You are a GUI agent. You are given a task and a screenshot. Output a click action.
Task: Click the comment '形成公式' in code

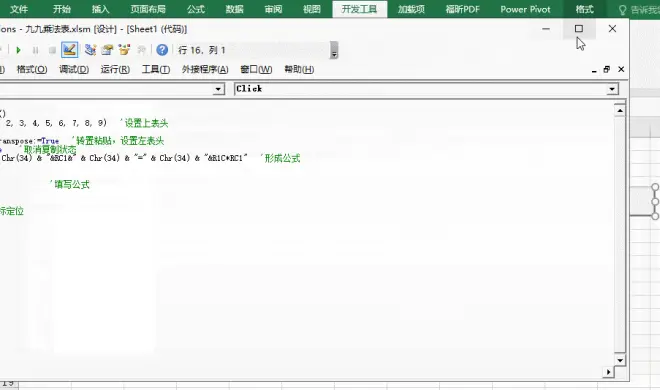[x=280, y=158]
